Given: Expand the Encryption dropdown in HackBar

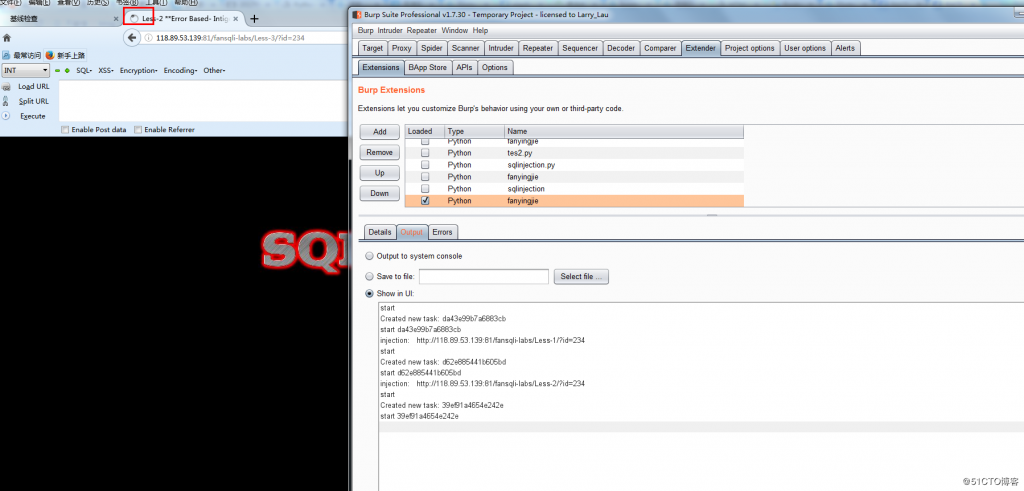Looking at the screenshot, I should pyautogui.click(x=138, y=71).
